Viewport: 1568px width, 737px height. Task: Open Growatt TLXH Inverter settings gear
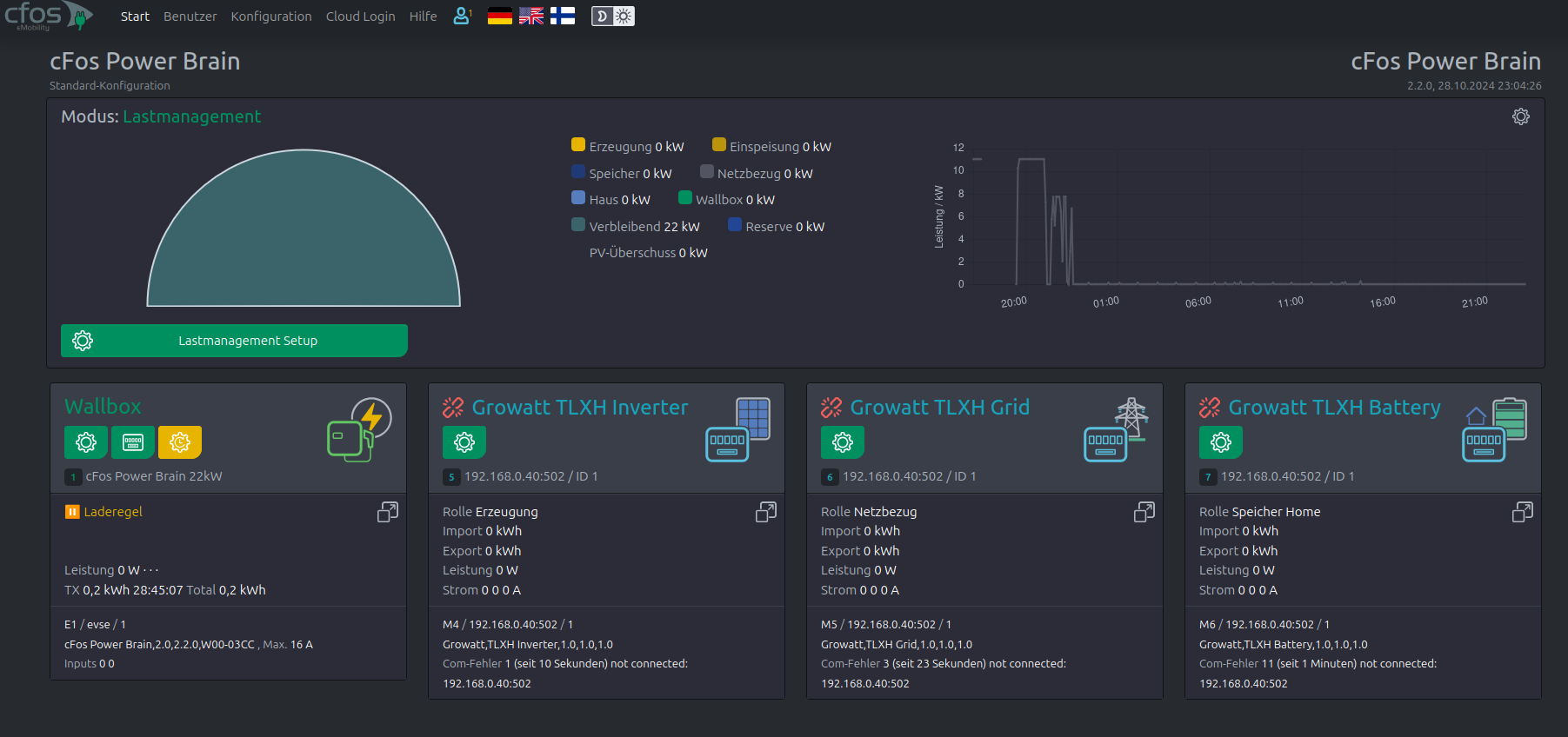coord(464,442)
